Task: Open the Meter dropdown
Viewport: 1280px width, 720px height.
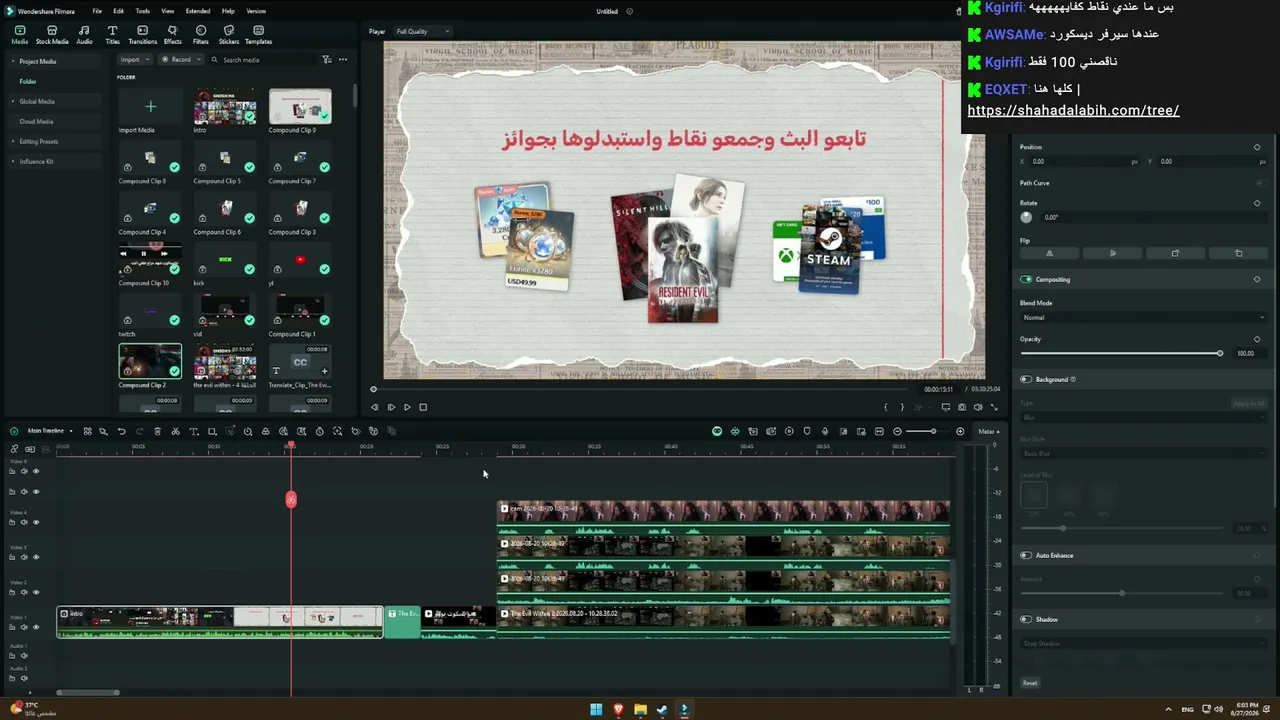Action: [x=989, y=431]
